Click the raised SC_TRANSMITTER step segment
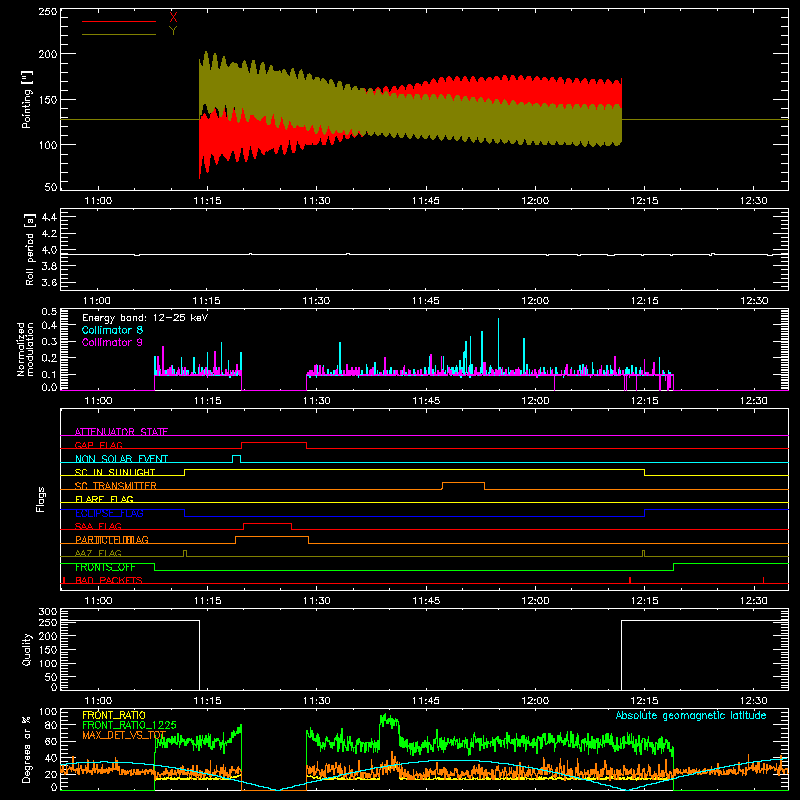Screen dimensions: 800x800 pyautogui.click(x=463, y=483)
